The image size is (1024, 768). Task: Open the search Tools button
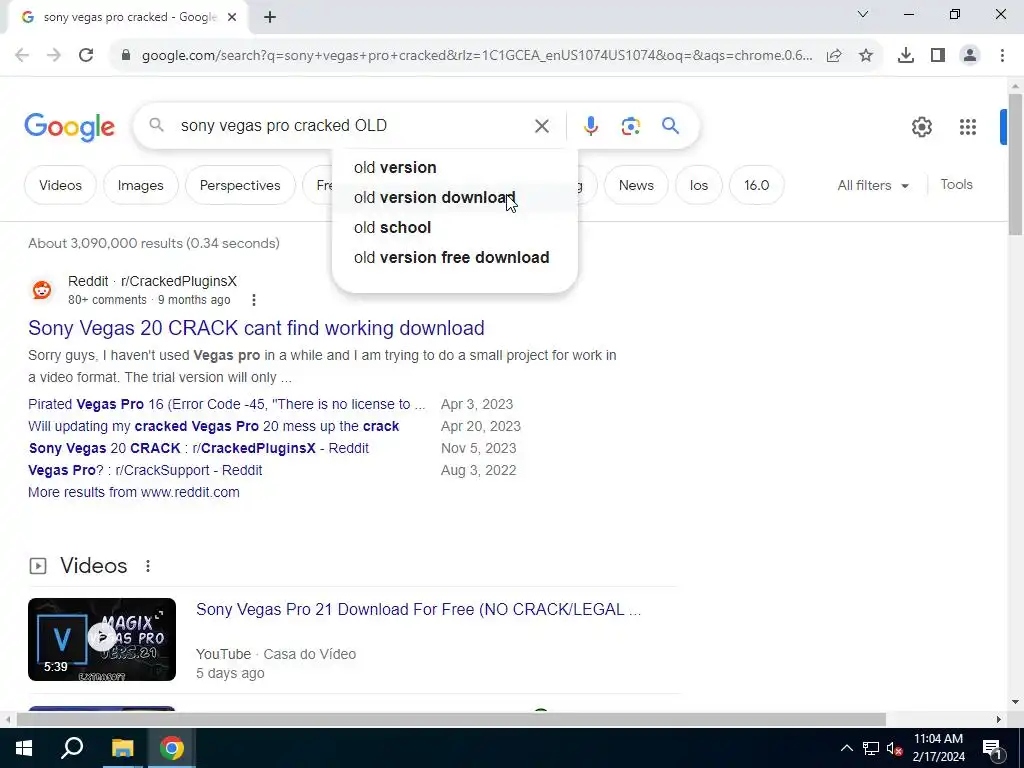(957, 185)
